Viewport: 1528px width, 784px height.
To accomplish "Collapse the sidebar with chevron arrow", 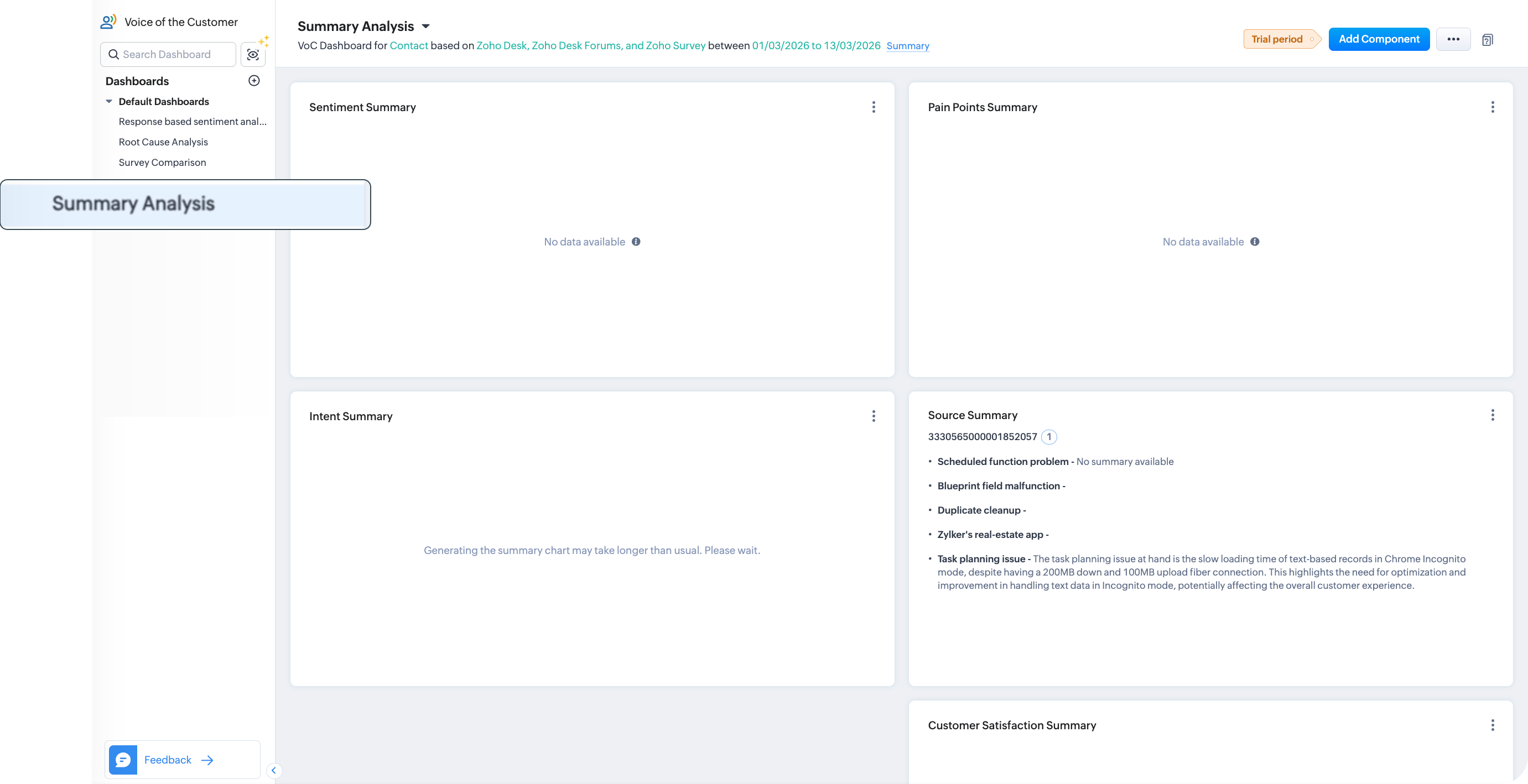I will click(x=273, y=770).
